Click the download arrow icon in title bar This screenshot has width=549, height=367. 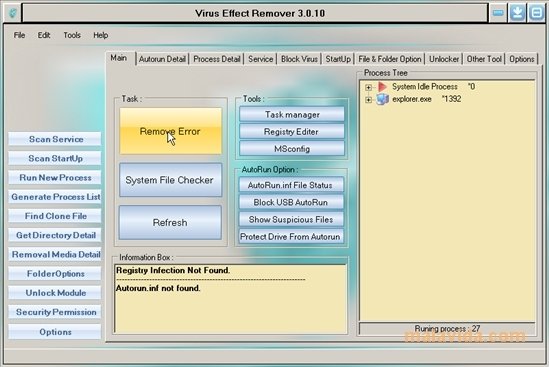click(x=517, y=13)
